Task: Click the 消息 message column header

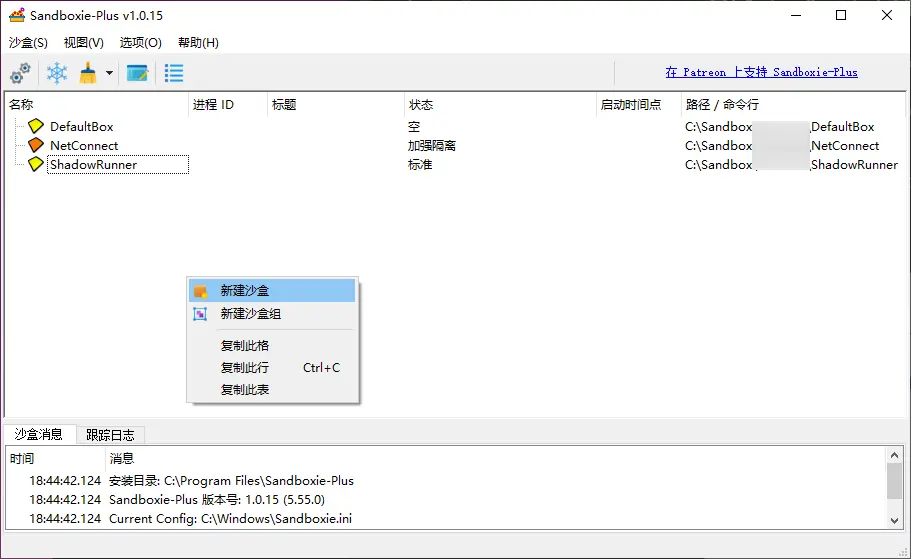Action: point(494,458)
